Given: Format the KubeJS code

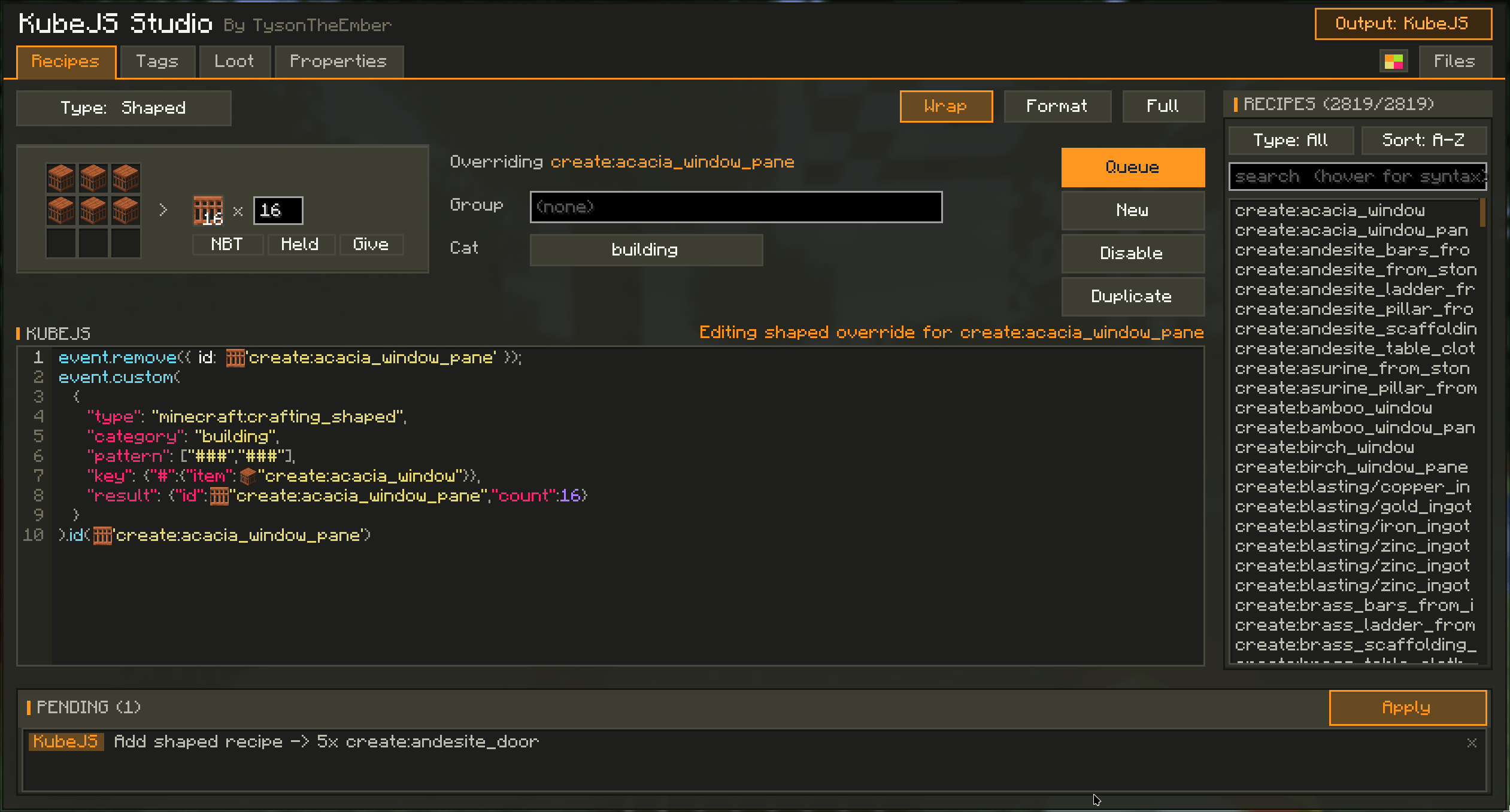Looking at the screenshot, I should tap(1057, 107).
